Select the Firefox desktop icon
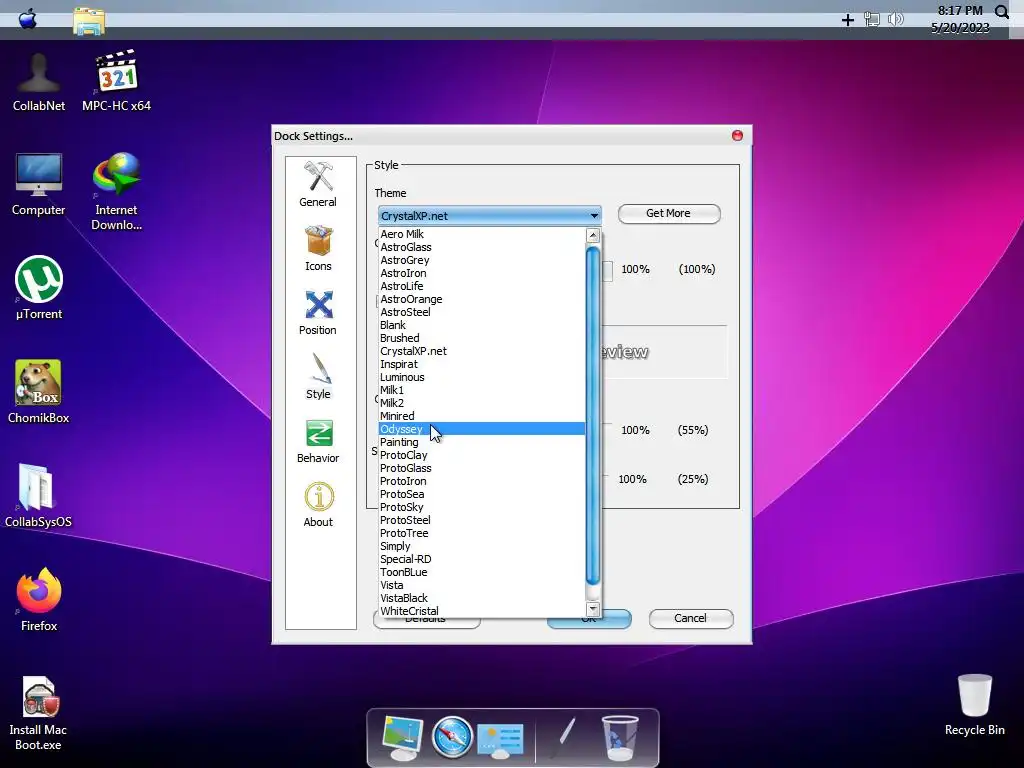Viewport: 1024px width, 768px height. pyautogui.click(x=39, y=600)
